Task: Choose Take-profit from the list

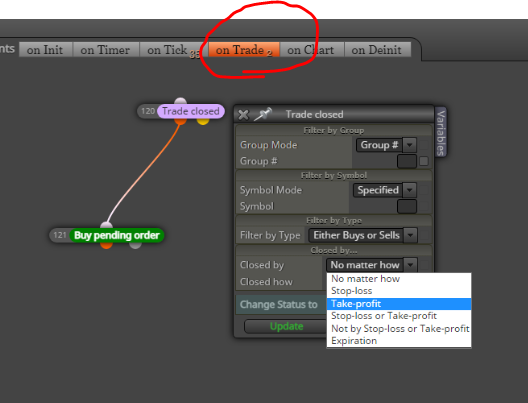Action: [399, 304]
